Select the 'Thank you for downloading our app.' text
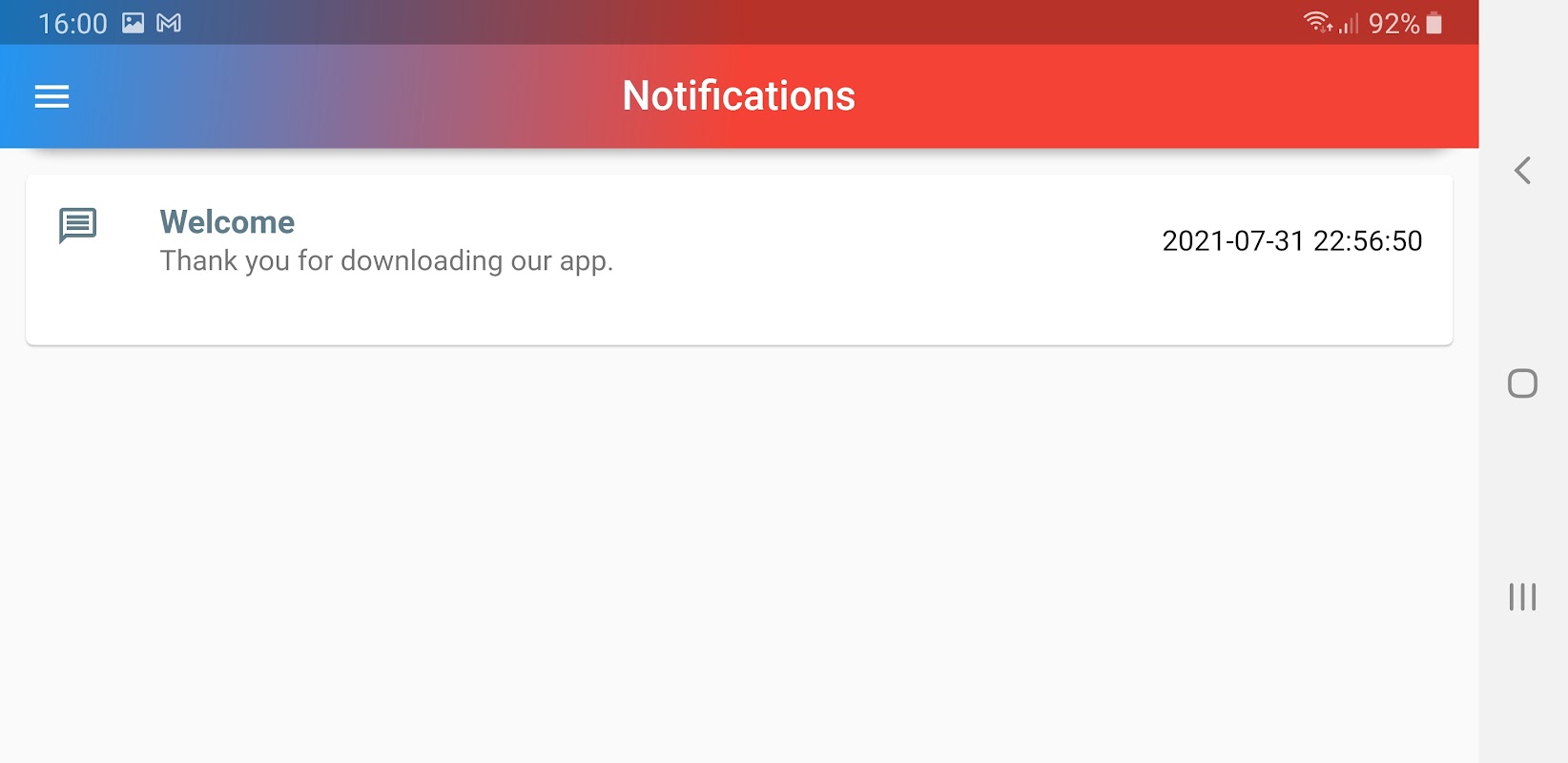The height and width of the screenshot is (763, 1568). point(386,261)
